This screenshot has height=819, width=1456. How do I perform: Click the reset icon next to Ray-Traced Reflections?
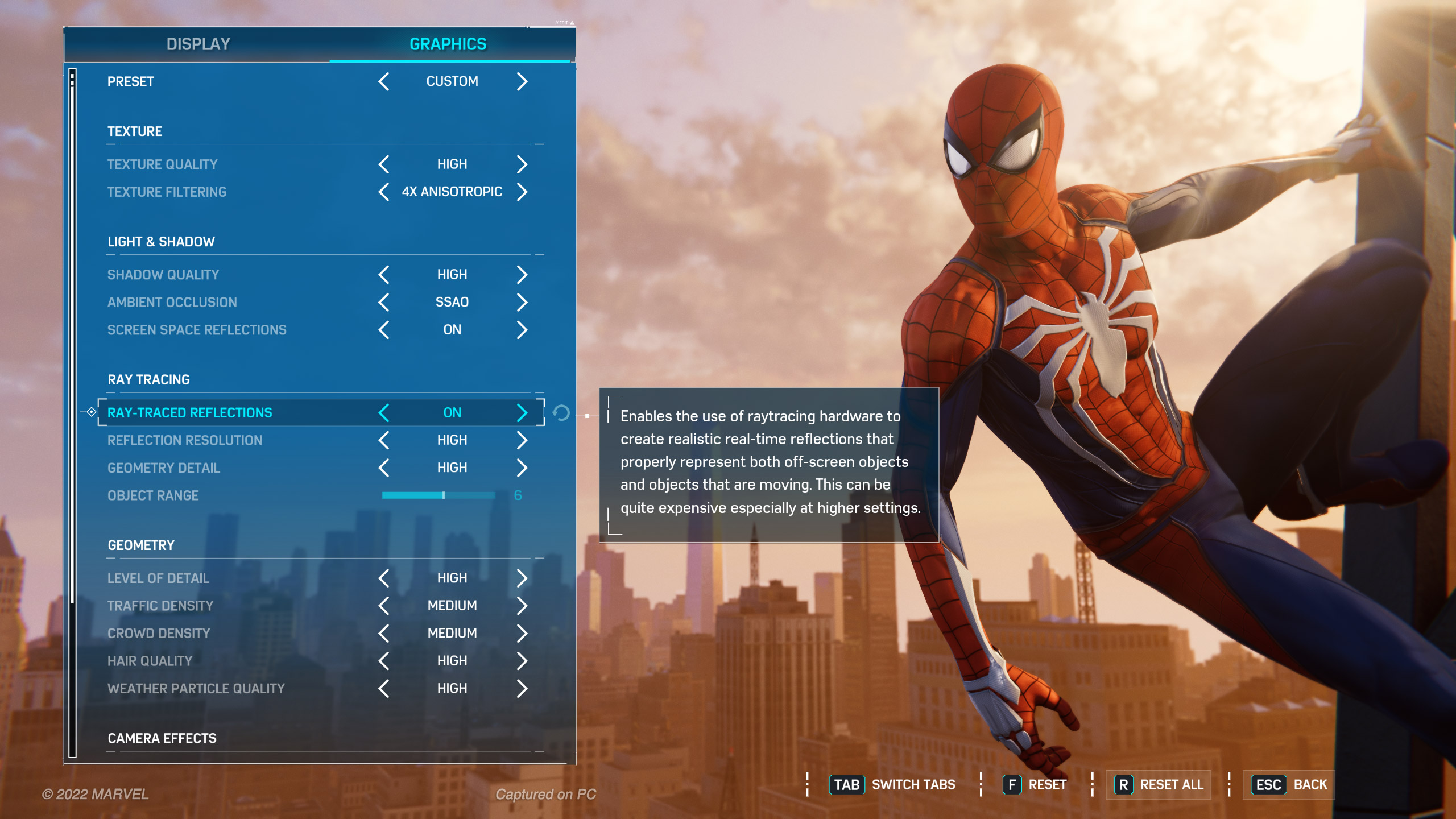(x=561, y=412)
